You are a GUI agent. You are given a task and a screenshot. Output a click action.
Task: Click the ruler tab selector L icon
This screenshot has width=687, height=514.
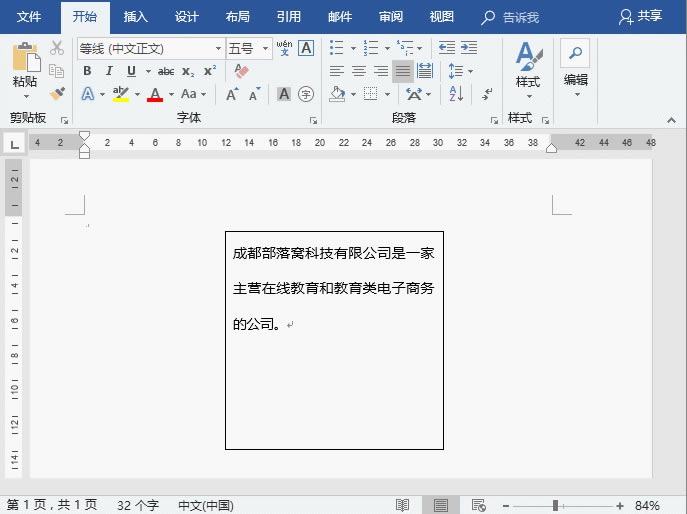pos(14,144)
